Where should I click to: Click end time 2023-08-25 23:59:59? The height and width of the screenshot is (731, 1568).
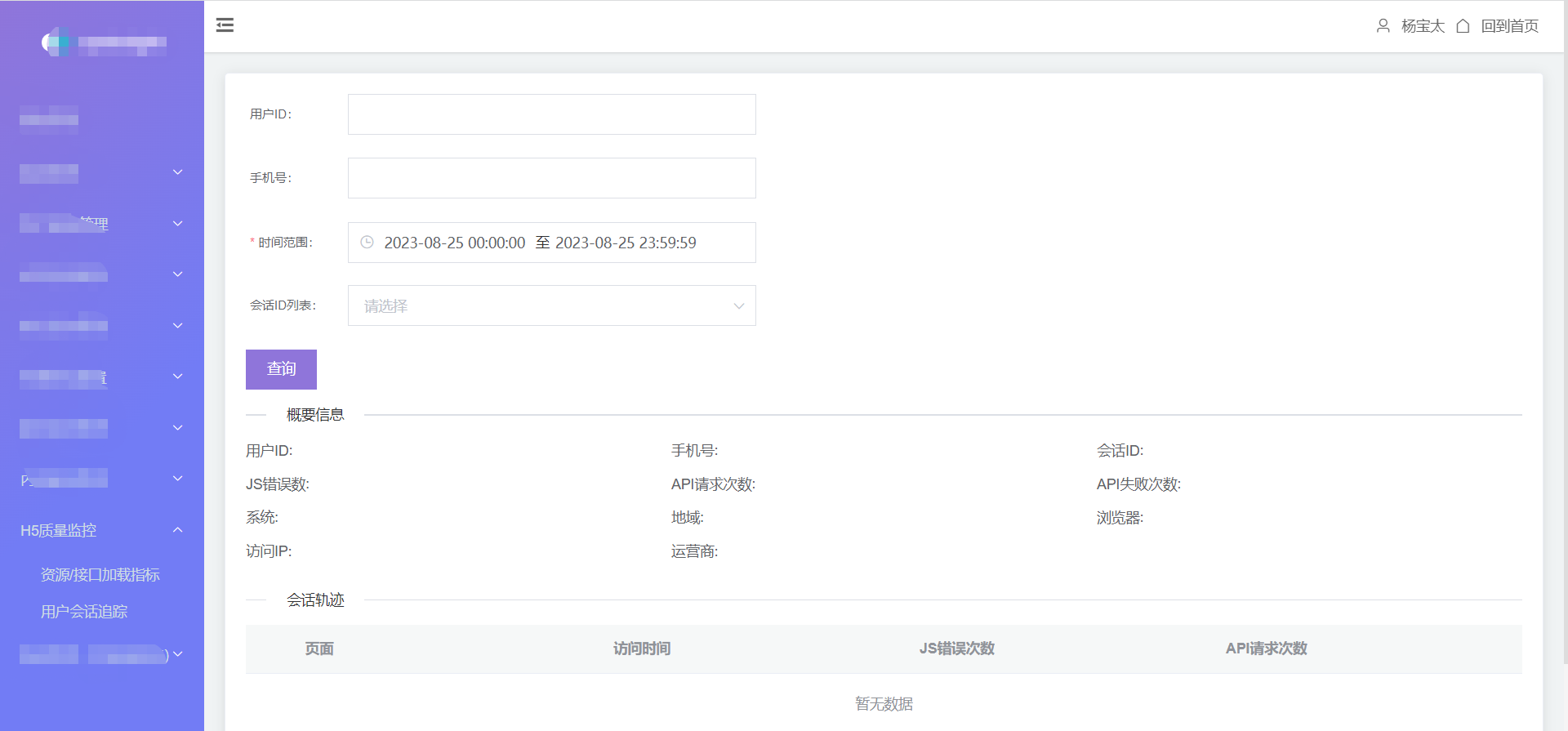tap(626, 243)
